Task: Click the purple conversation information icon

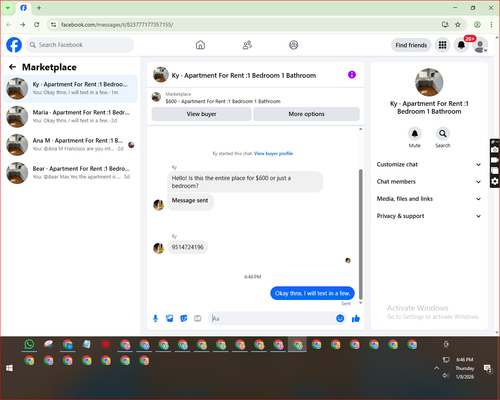Action: 352,75
